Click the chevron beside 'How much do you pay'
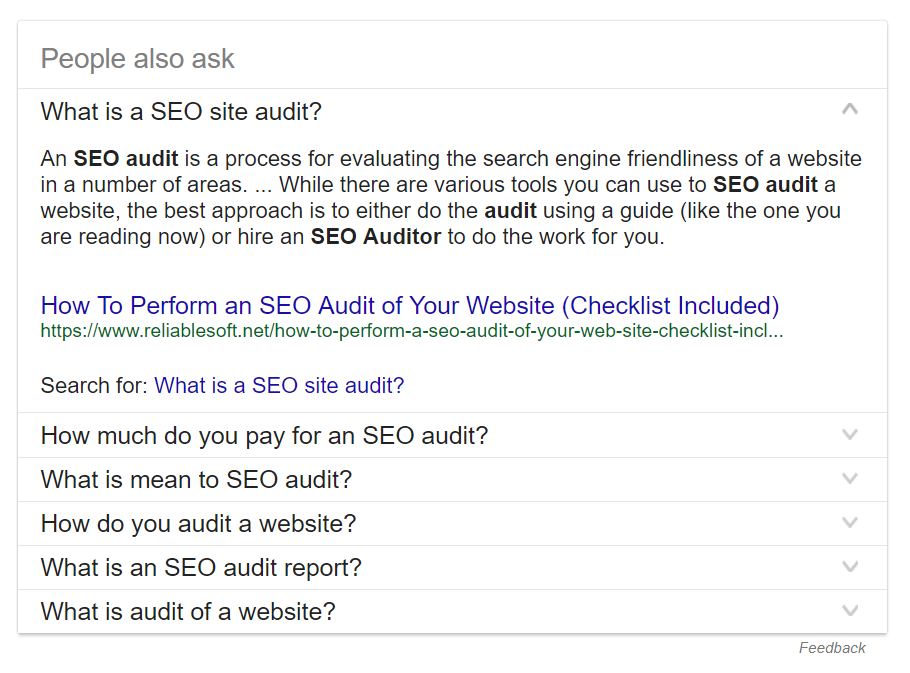 (x=850, y=434)
